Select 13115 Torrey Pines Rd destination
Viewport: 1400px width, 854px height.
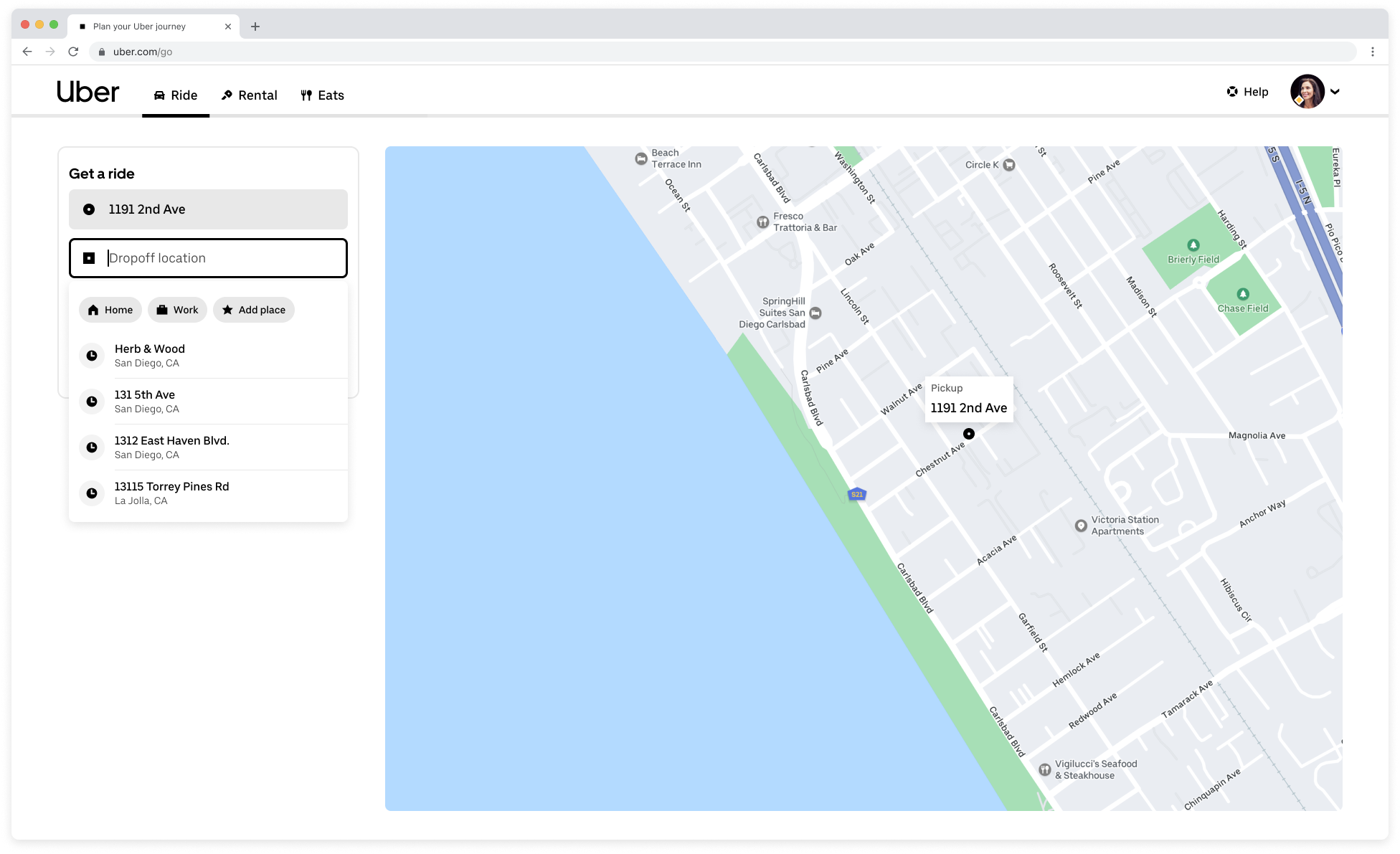[208, 493]
